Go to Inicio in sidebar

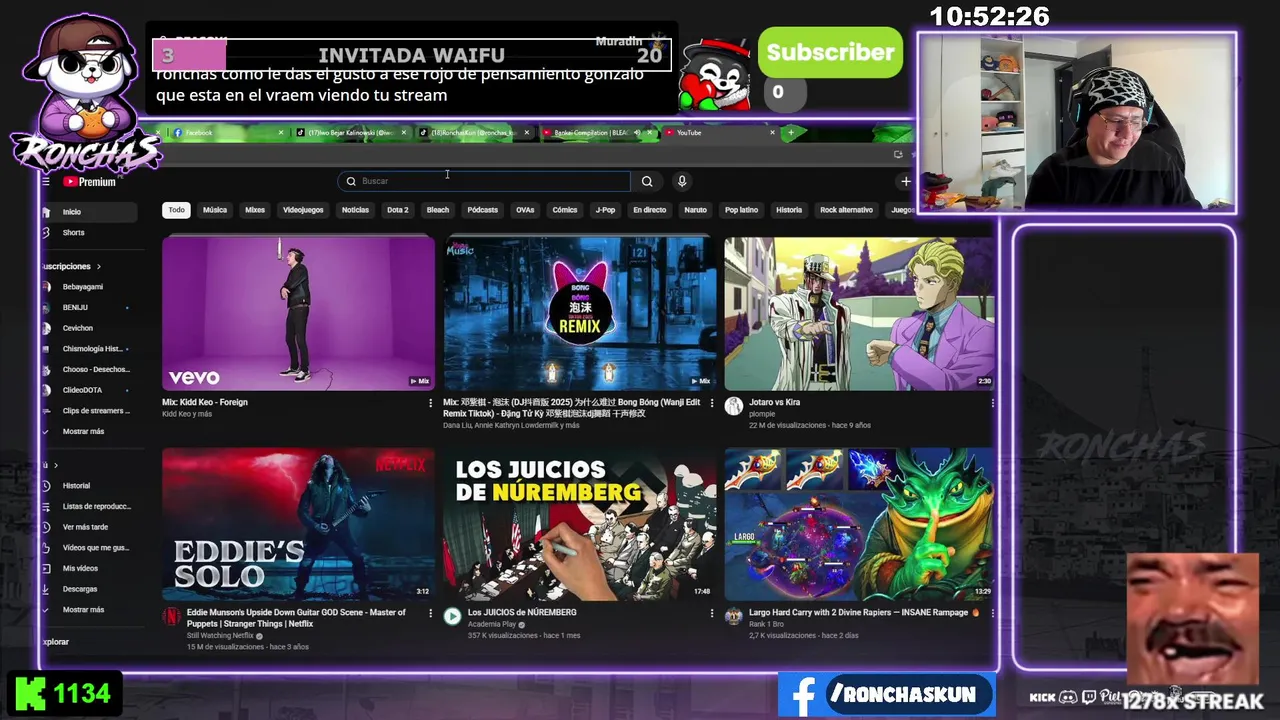click(88, 212)
